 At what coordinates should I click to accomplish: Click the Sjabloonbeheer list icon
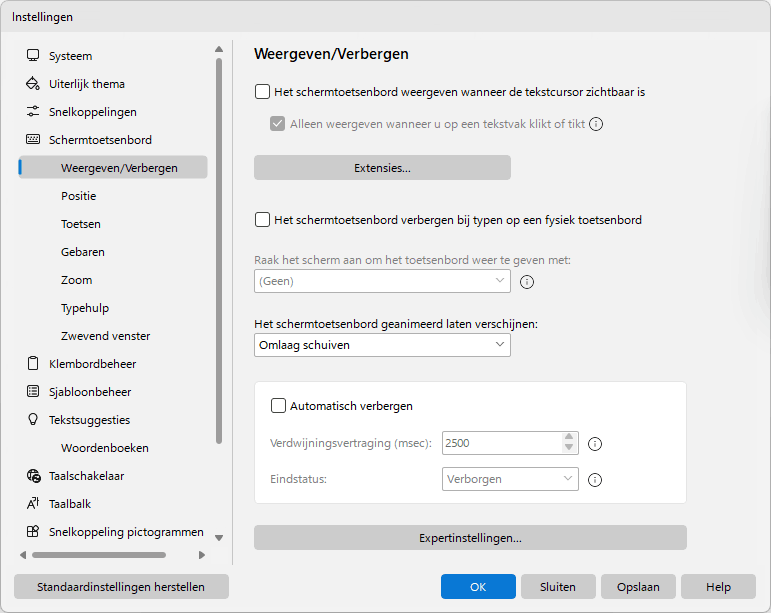pyautogui.click(x=33, y=392)
